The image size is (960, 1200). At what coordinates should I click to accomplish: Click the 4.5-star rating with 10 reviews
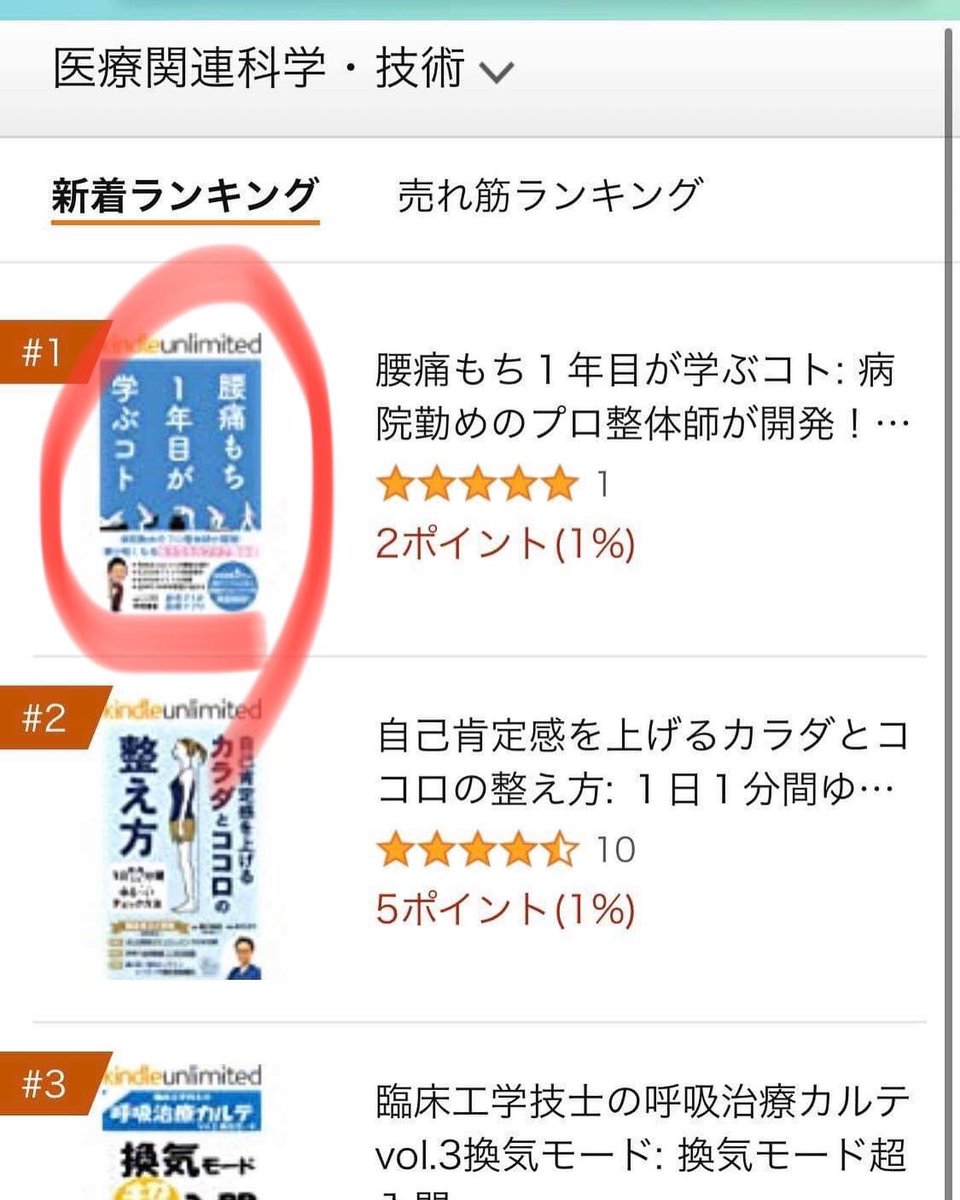point(477,850)
